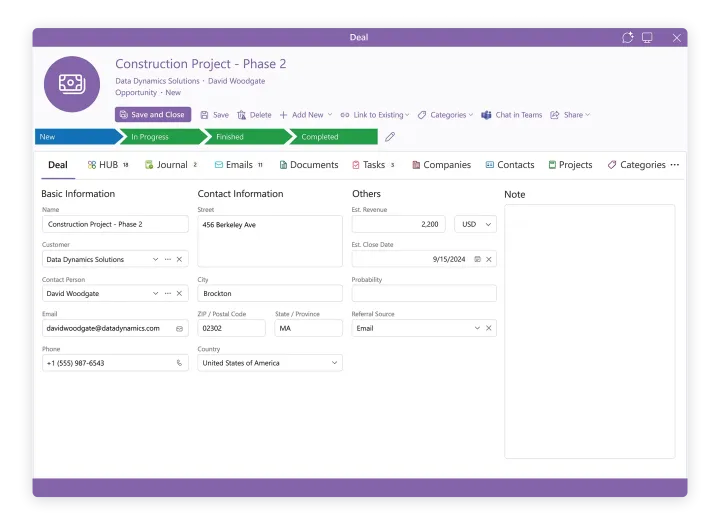This screenshot has height=528, width=720.
Task: Click the email envelope icon in Email field
Action: tap(180, 329)
